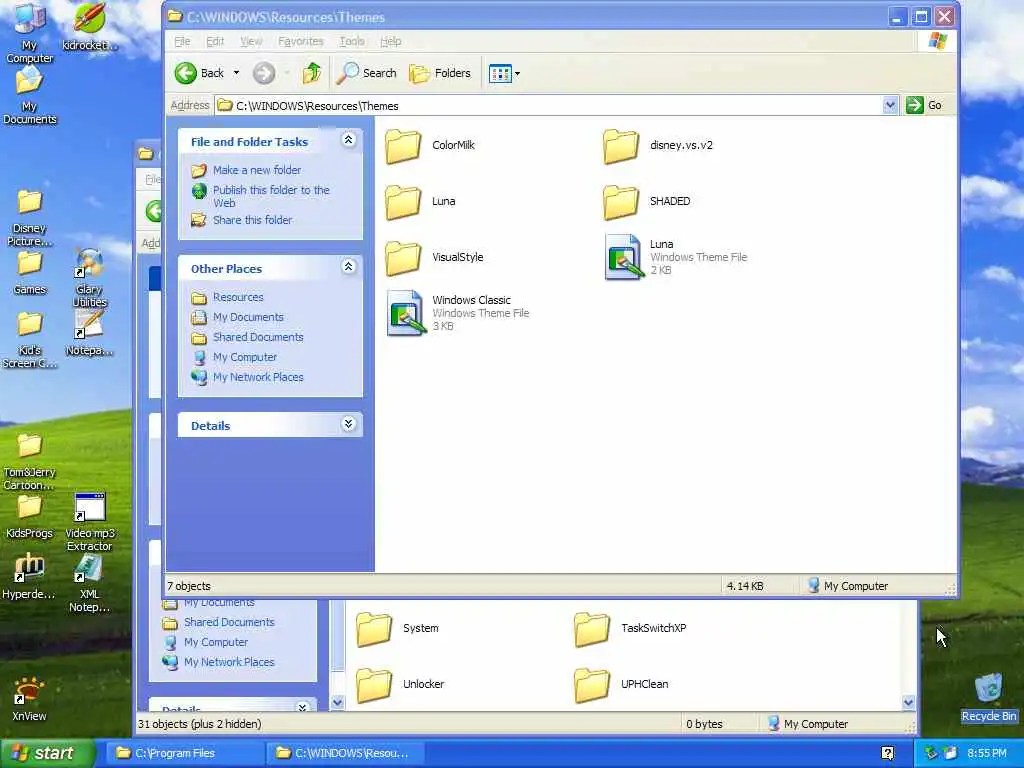Select the Recycle Bin icon
Screen dimensions: 1024x768
pos(989,698)
